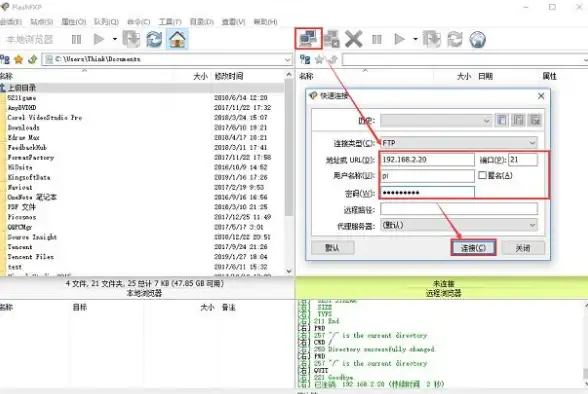The image size is (588, 394).
Task: Open the arrow next to local play icon
Action: [115, 39]
